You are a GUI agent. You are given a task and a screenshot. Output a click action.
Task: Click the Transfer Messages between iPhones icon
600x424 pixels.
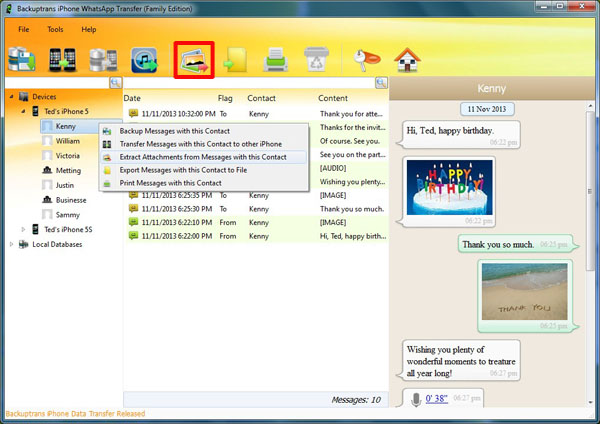[x=62, y=60]
